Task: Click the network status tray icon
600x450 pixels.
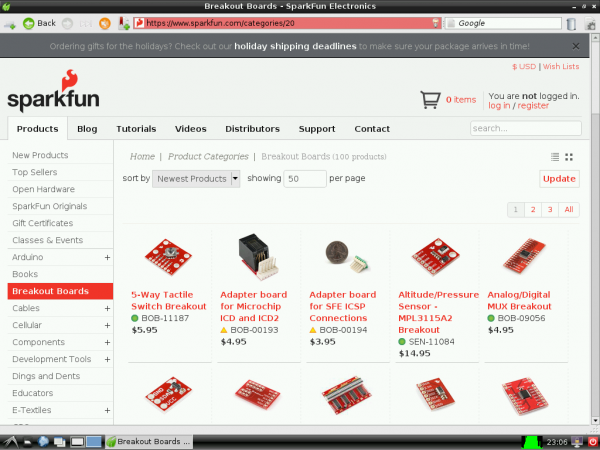Action: coord(577,442)
